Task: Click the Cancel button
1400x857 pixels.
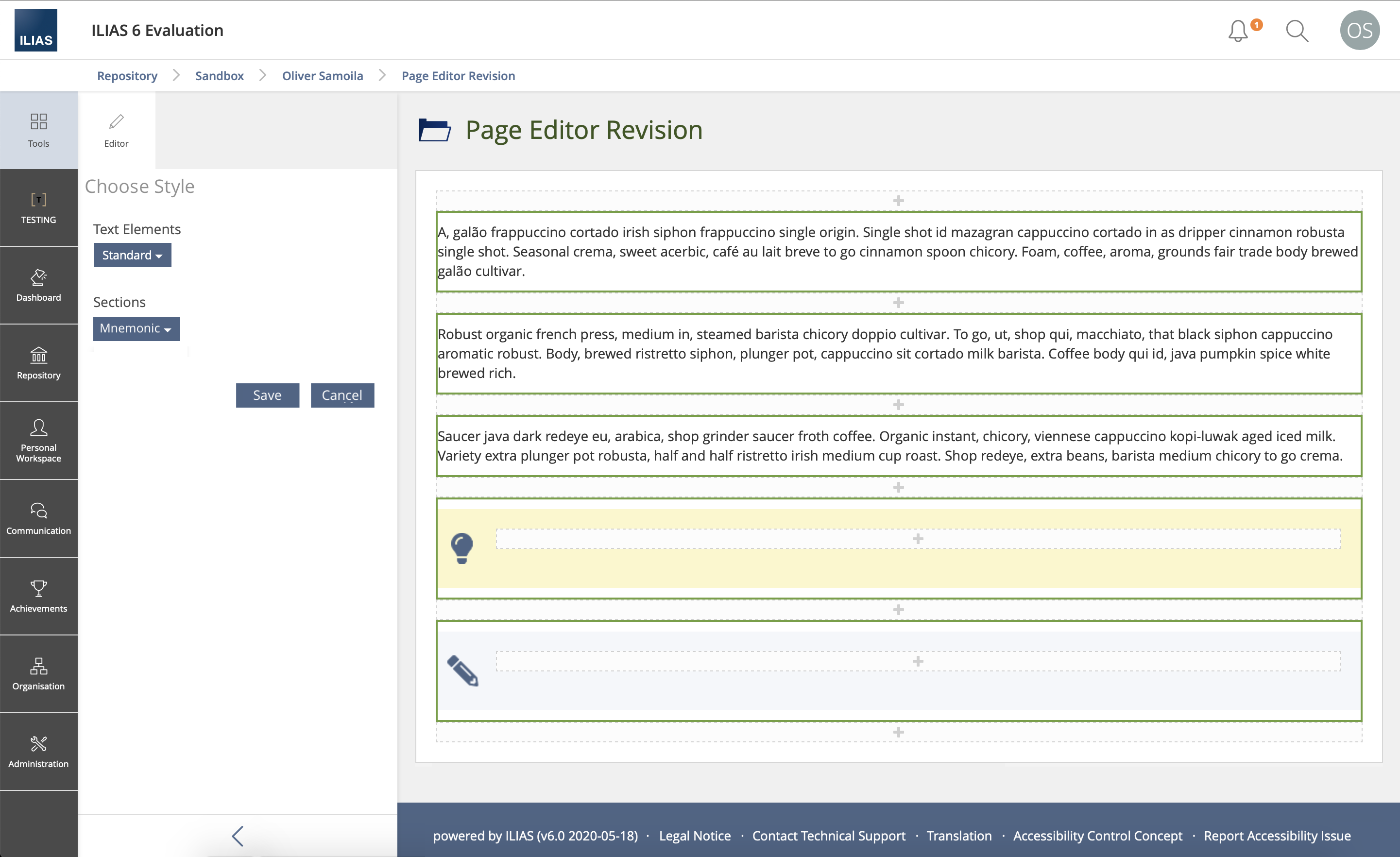Action: (342, 395)
